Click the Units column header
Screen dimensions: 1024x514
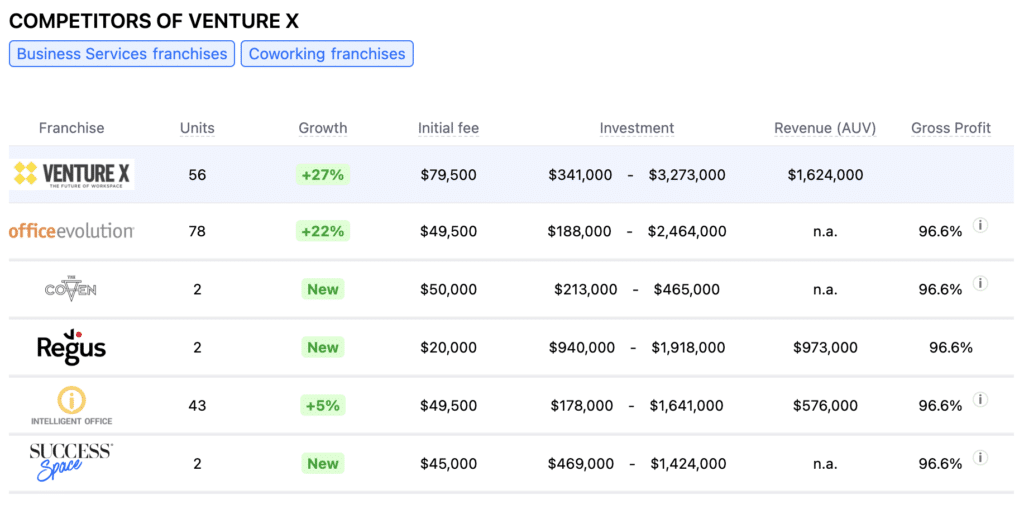(197, 128)
